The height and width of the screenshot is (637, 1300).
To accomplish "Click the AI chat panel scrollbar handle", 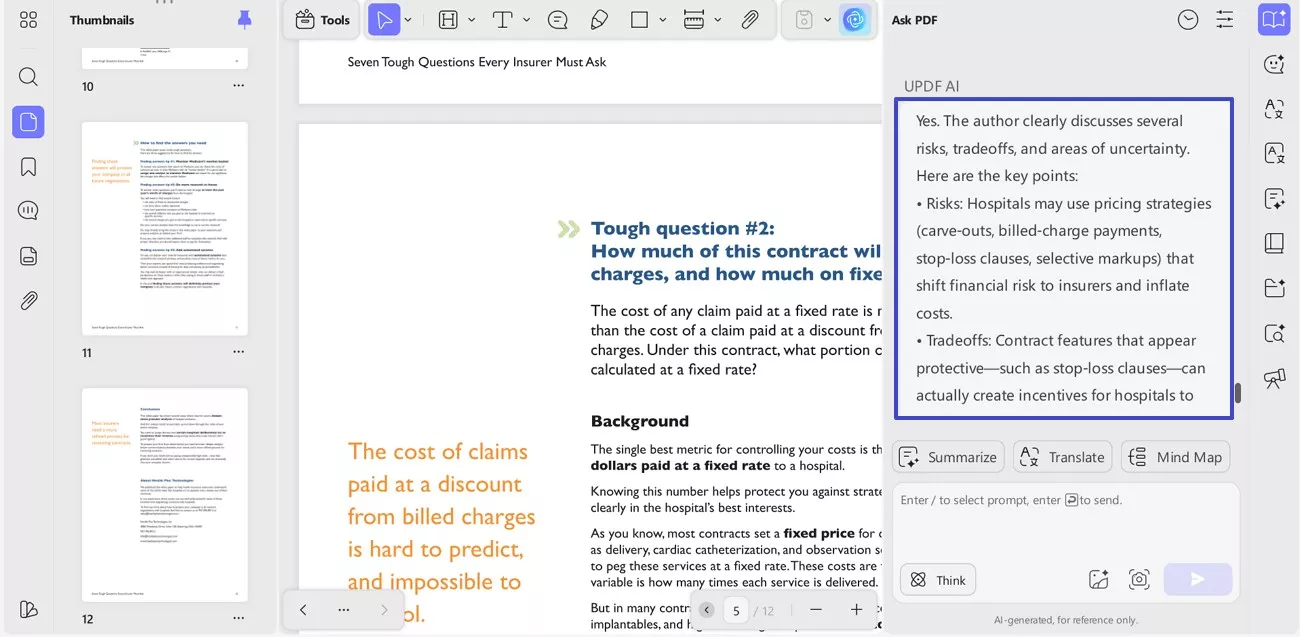I will (1238, 393).
